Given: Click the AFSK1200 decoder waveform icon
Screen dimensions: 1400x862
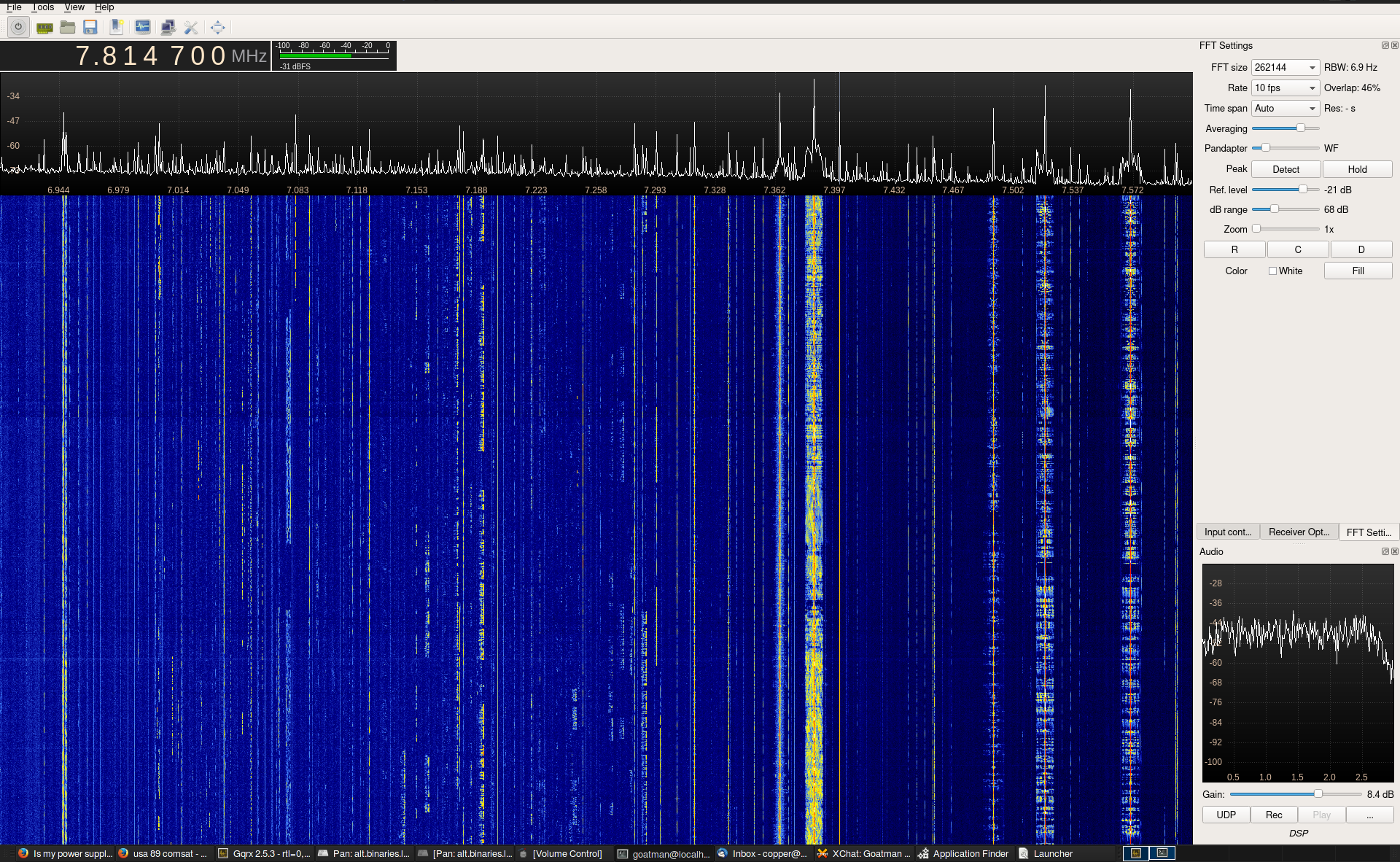Looking at the screenshot, I should [143, 28].
